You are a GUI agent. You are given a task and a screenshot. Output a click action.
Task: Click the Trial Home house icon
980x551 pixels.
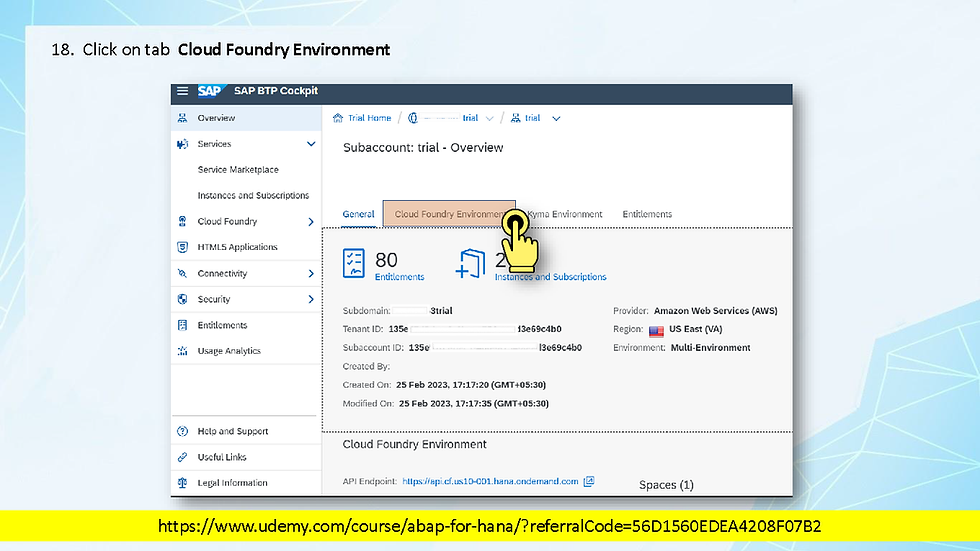coord(338,118)
